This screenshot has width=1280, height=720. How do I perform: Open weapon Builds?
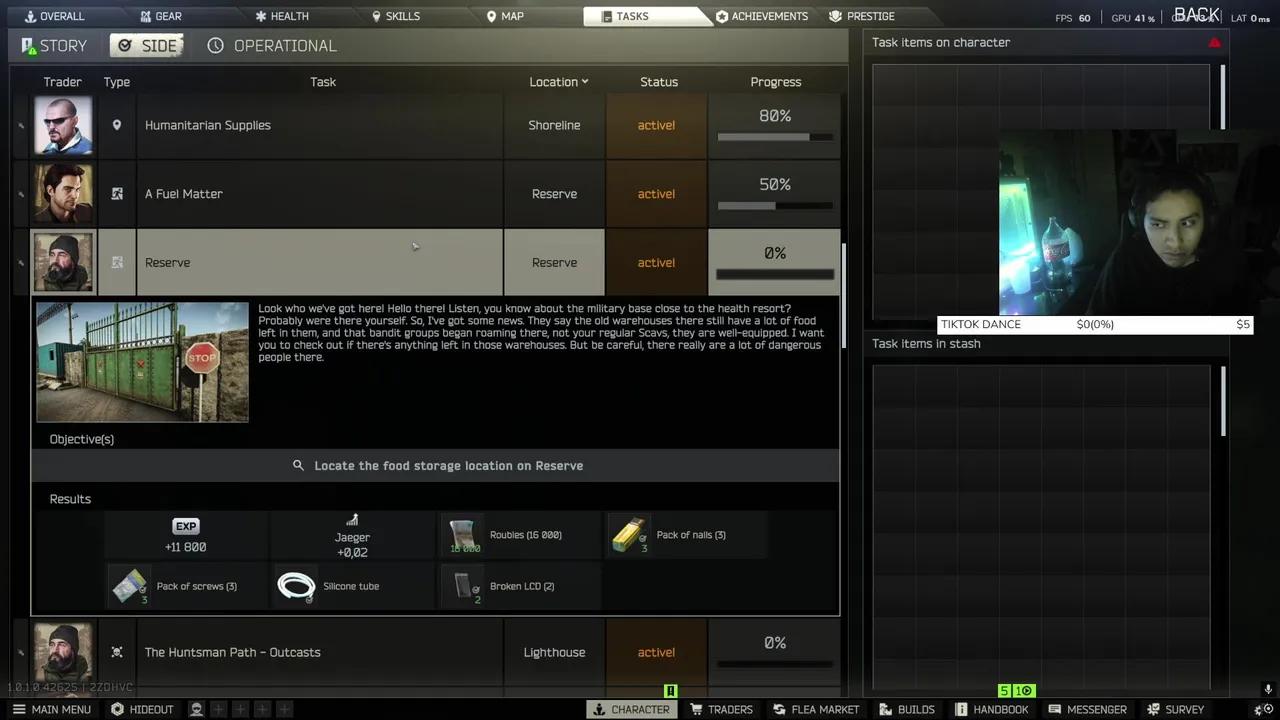[x=907, y=709]
